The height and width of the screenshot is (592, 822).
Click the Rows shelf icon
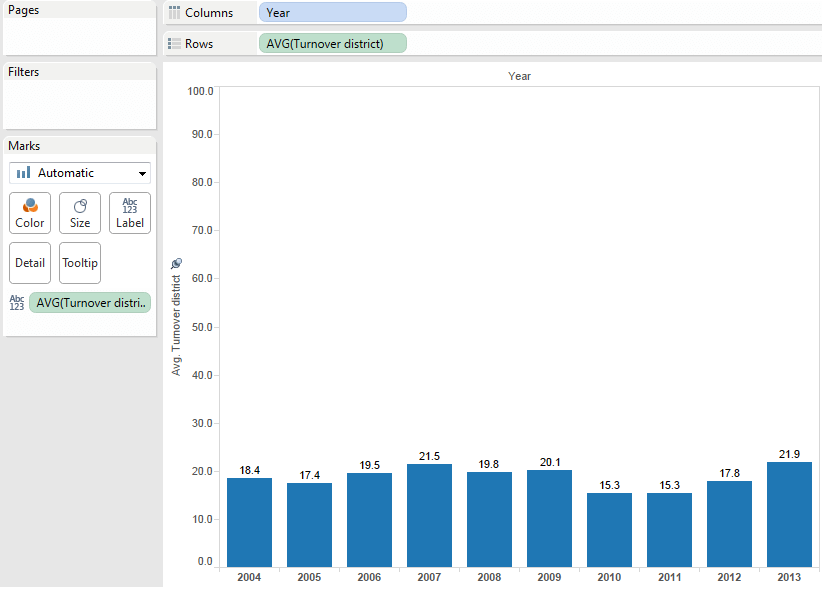173,43
